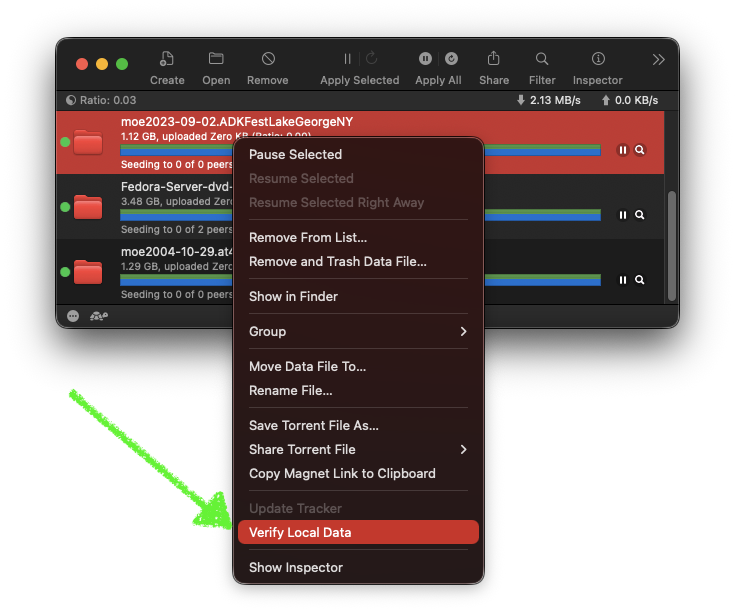This screenshot has height=611, width=735.
Task: Select Copy Magnet Link to Clipboard
Action: click(342, 474)
